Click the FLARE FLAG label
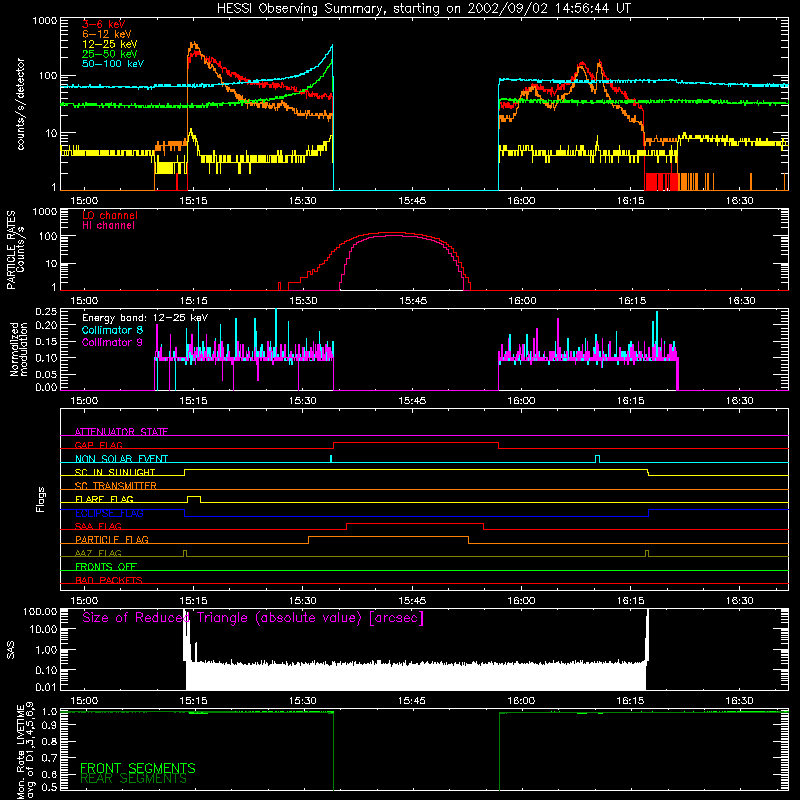800x800 pixels. 104,499
